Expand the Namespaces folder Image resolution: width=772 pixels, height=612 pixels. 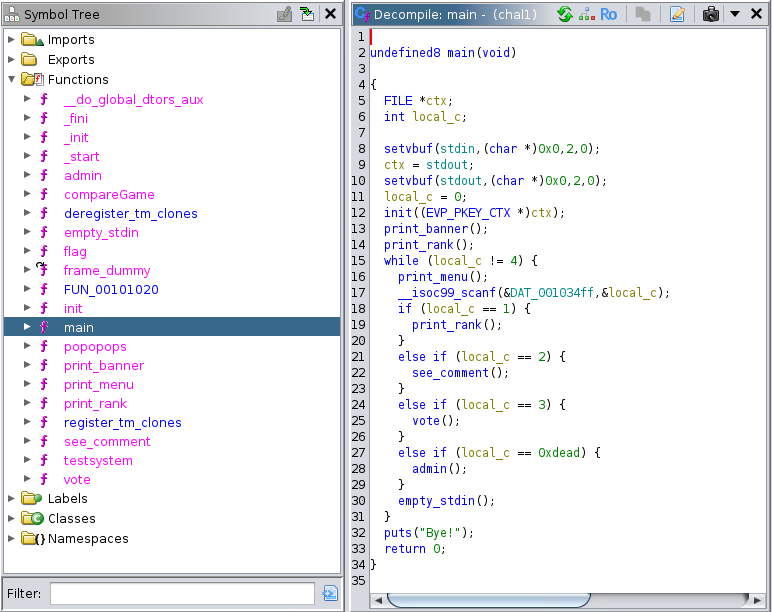coord(11,539)
